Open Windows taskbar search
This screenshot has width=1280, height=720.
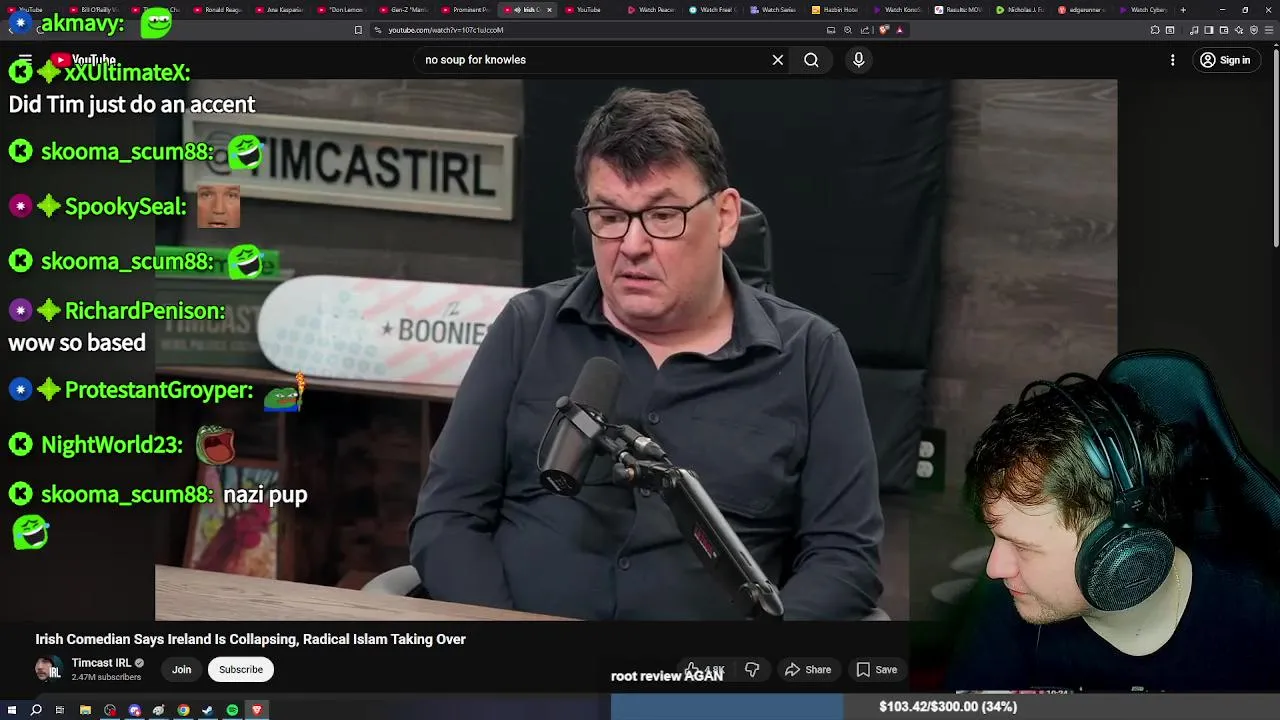(x=36, y=710)
